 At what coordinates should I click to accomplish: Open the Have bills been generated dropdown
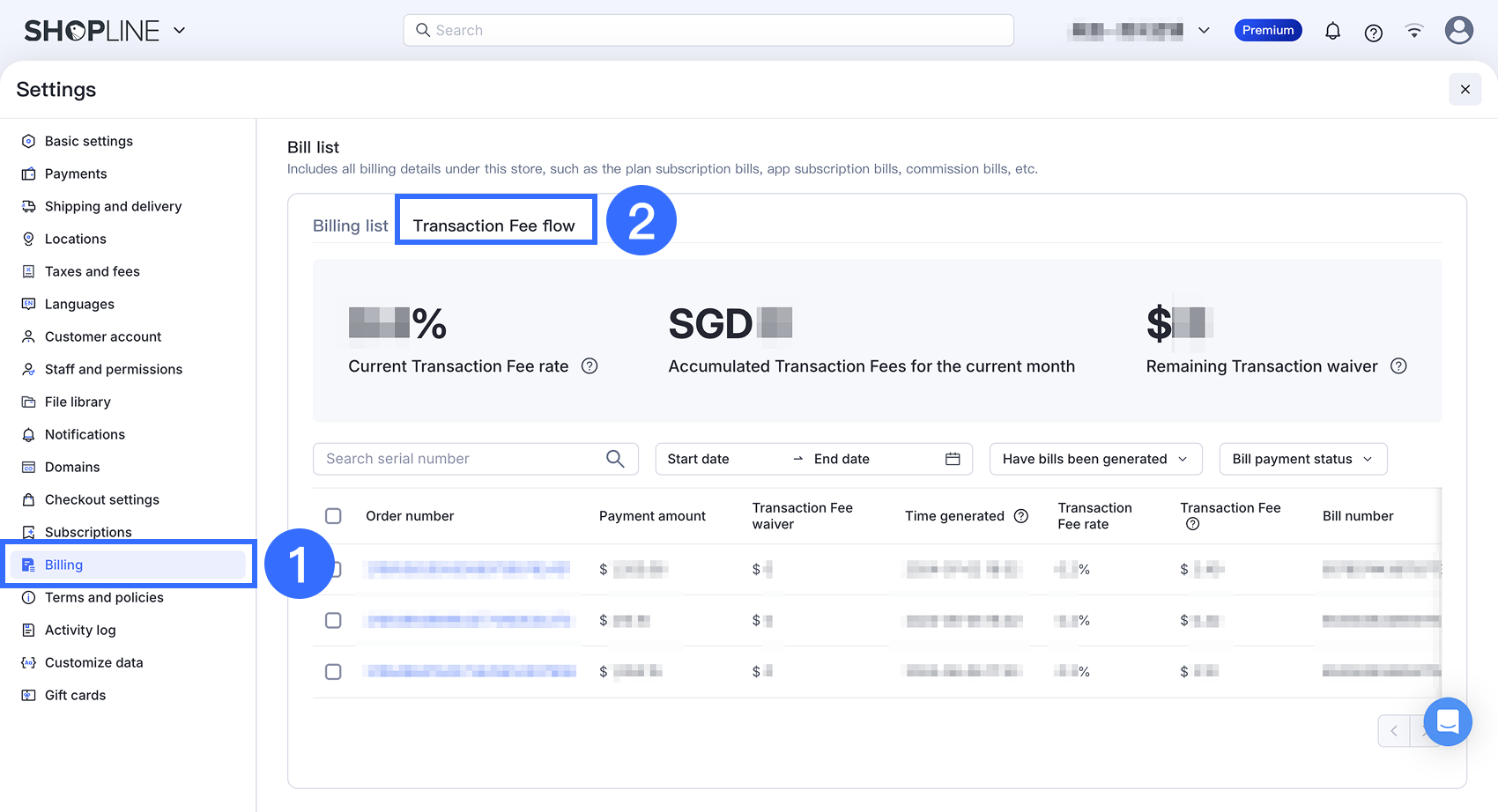(x=1095, y=458)
